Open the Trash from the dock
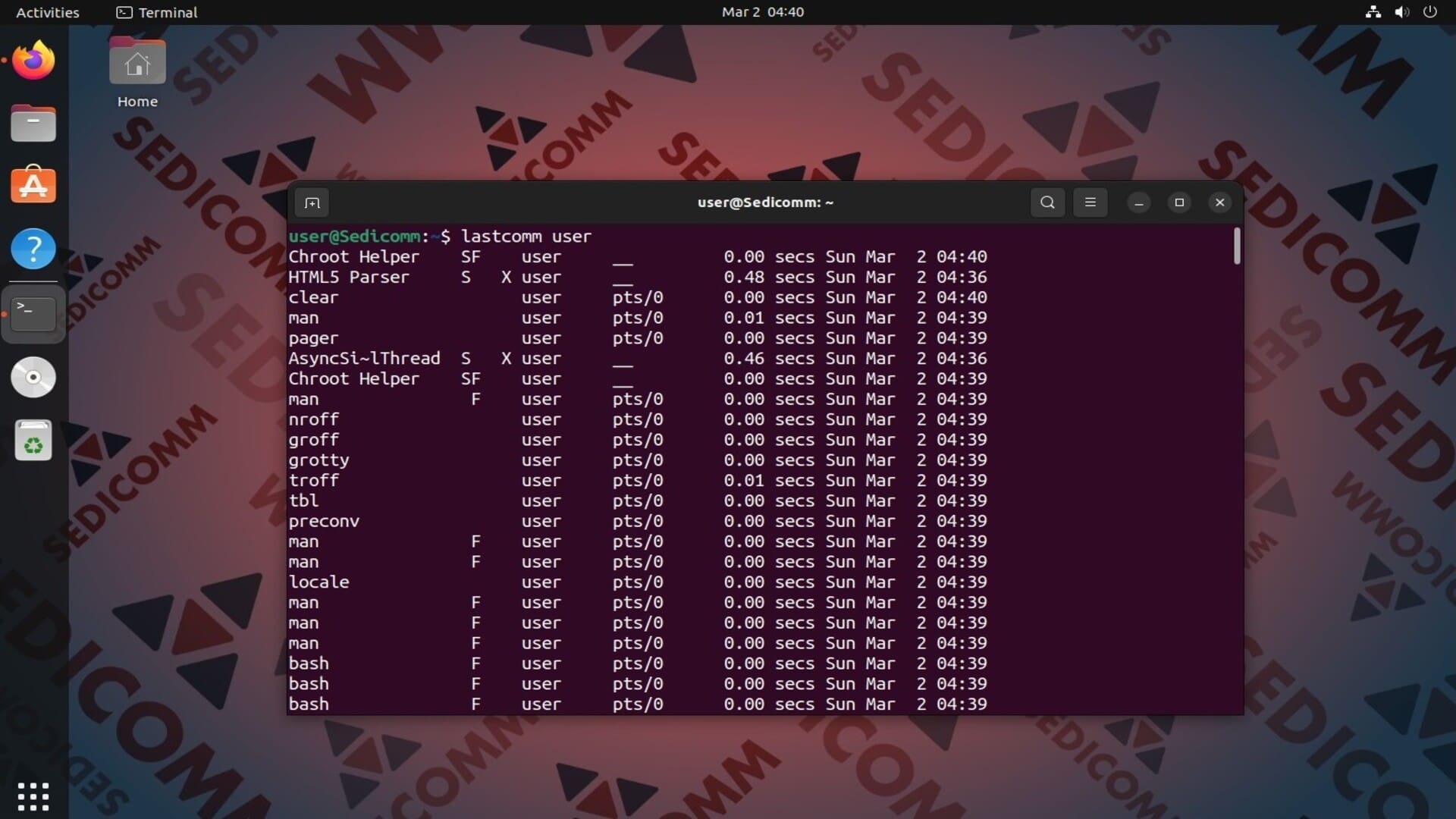 tap(33, 441)
